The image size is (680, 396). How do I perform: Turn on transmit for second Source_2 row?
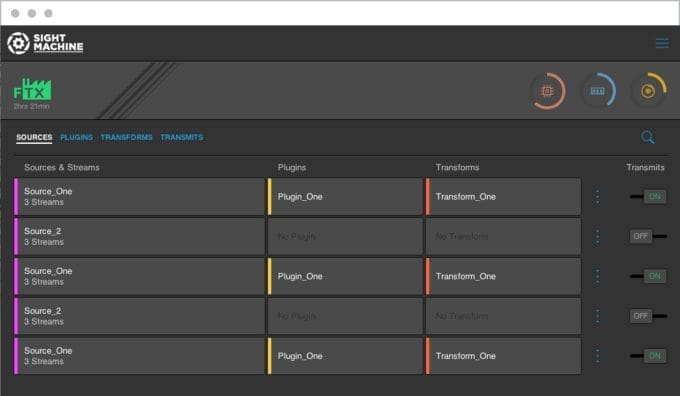pyautogui.click(x=648, y=316)
